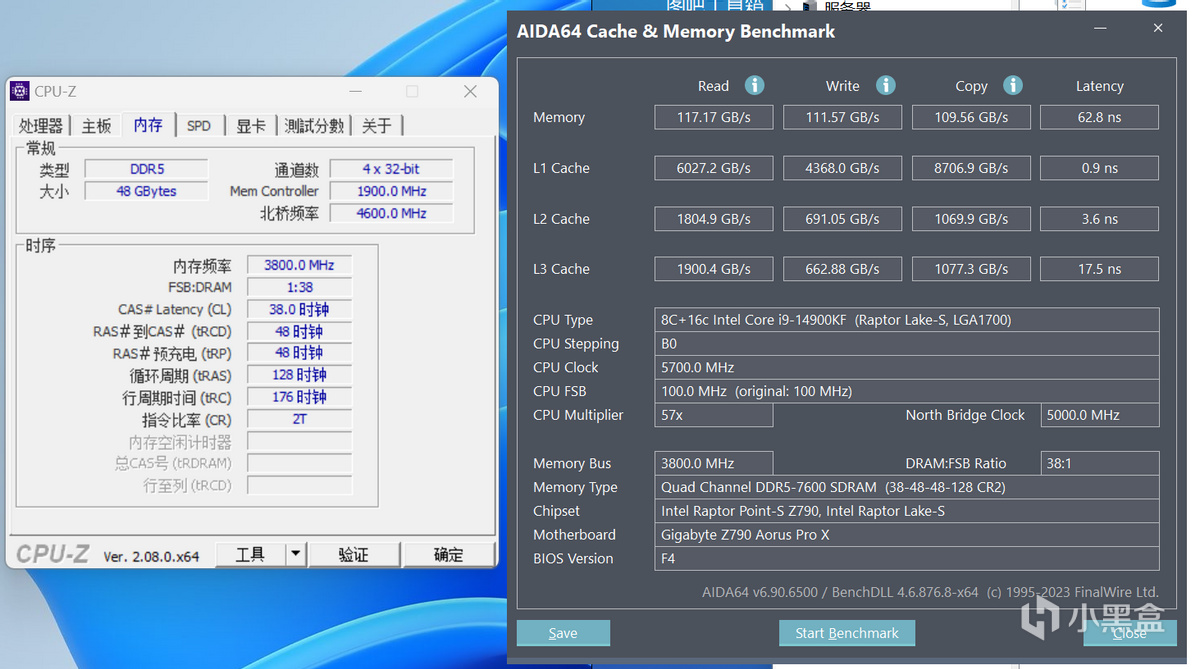Click the L3 Cache latency 17.5 ns value
Viewport: 1200px width, 669px height.
click(x=1100, y=269)
